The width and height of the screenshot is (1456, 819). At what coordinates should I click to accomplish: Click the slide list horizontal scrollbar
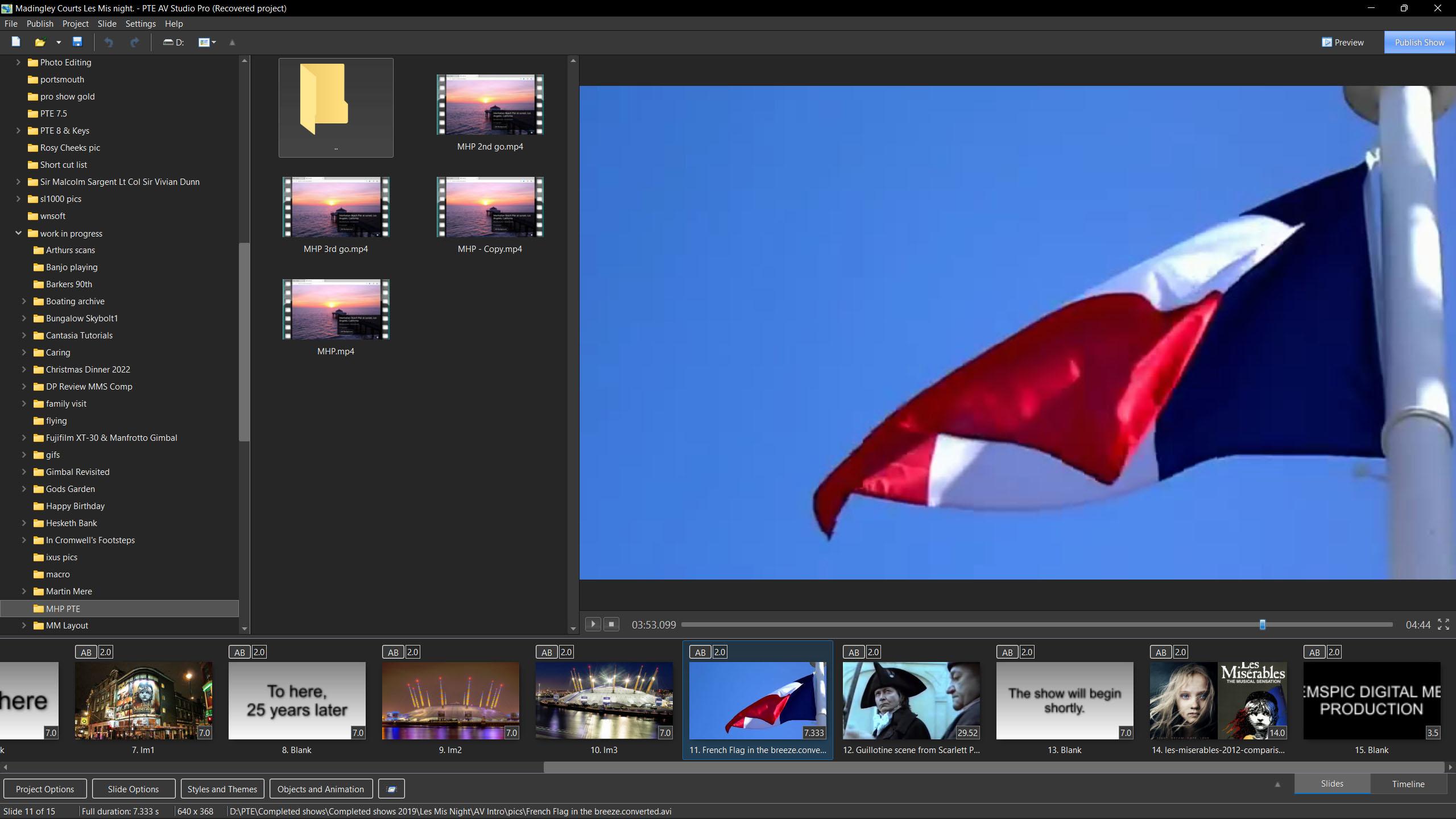(x=994, y=767)
